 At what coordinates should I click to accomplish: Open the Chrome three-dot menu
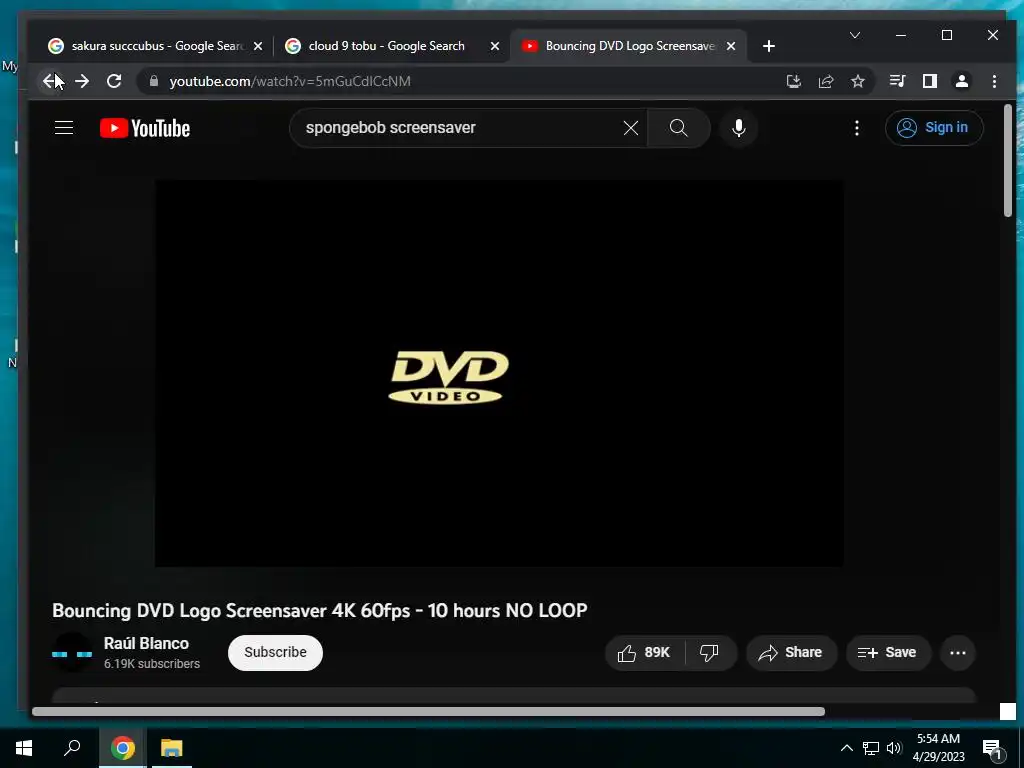pos(995,81)
